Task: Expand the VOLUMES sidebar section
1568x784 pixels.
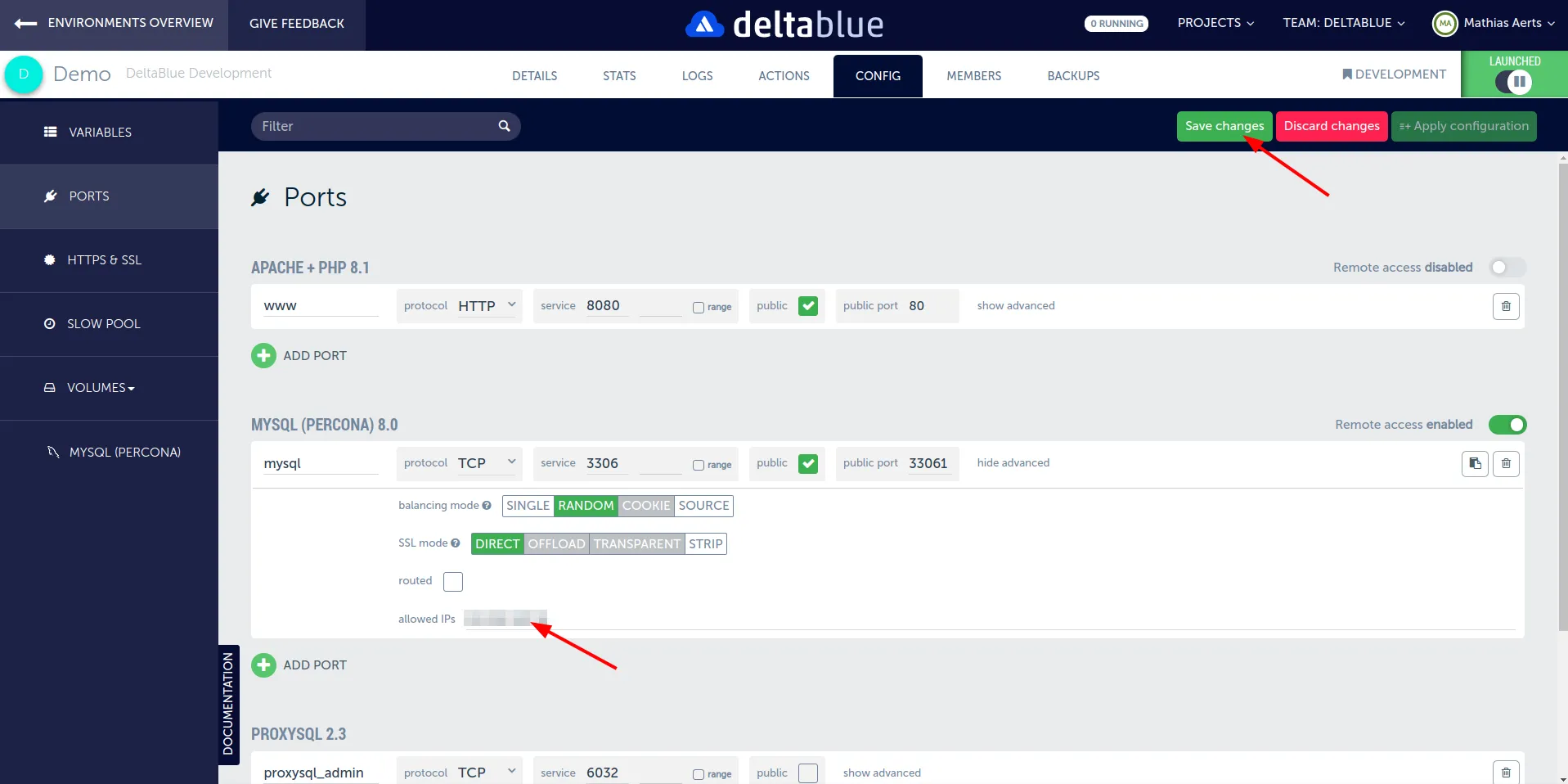Action: click(98, 387)
